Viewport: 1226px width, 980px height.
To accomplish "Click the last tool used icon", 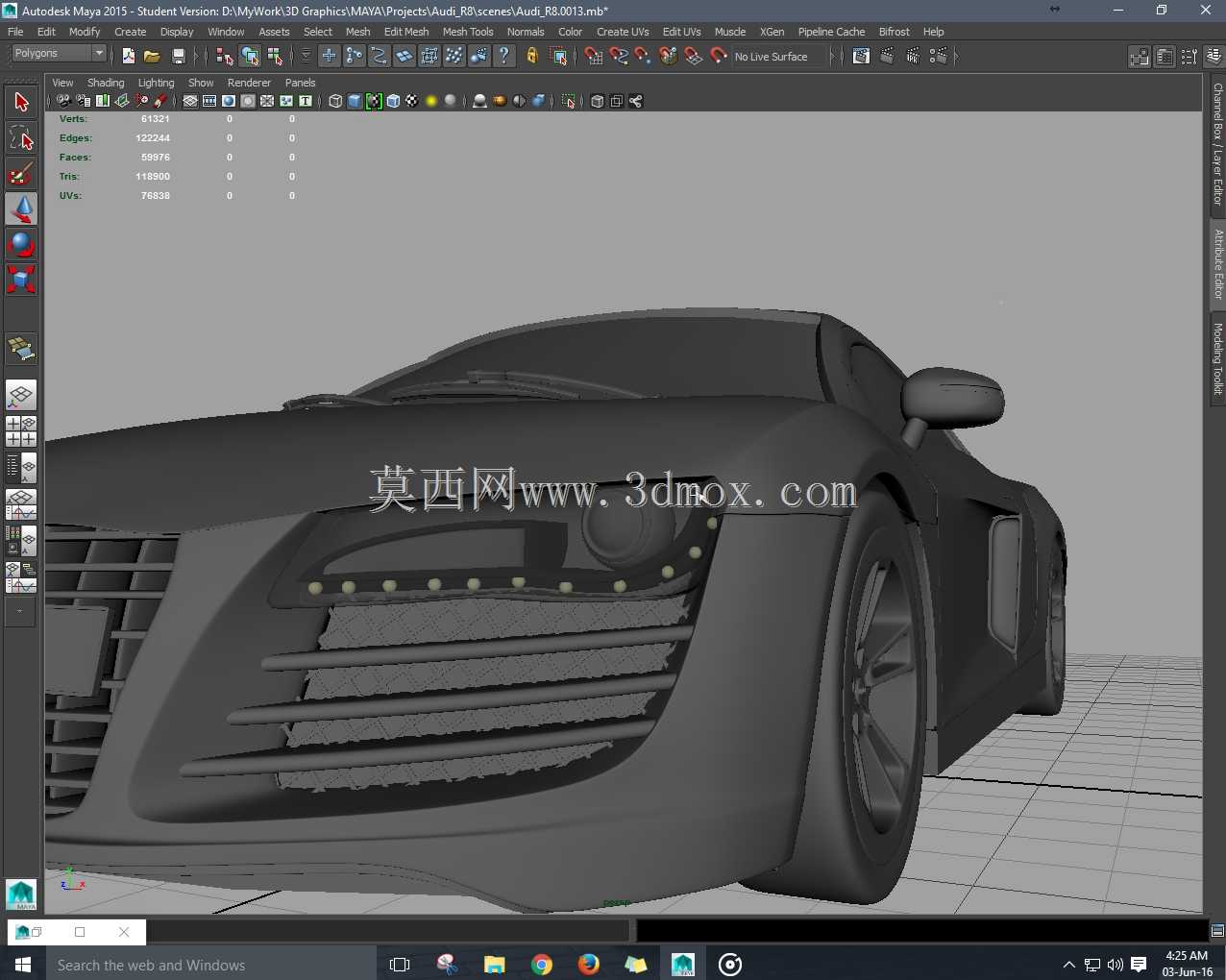I will click(x=21, y=349).
